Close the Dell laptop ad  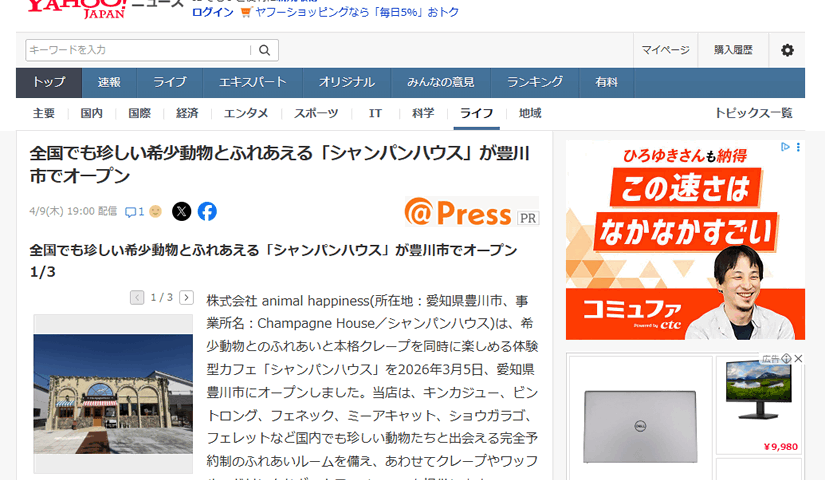[x=798, y=359]
